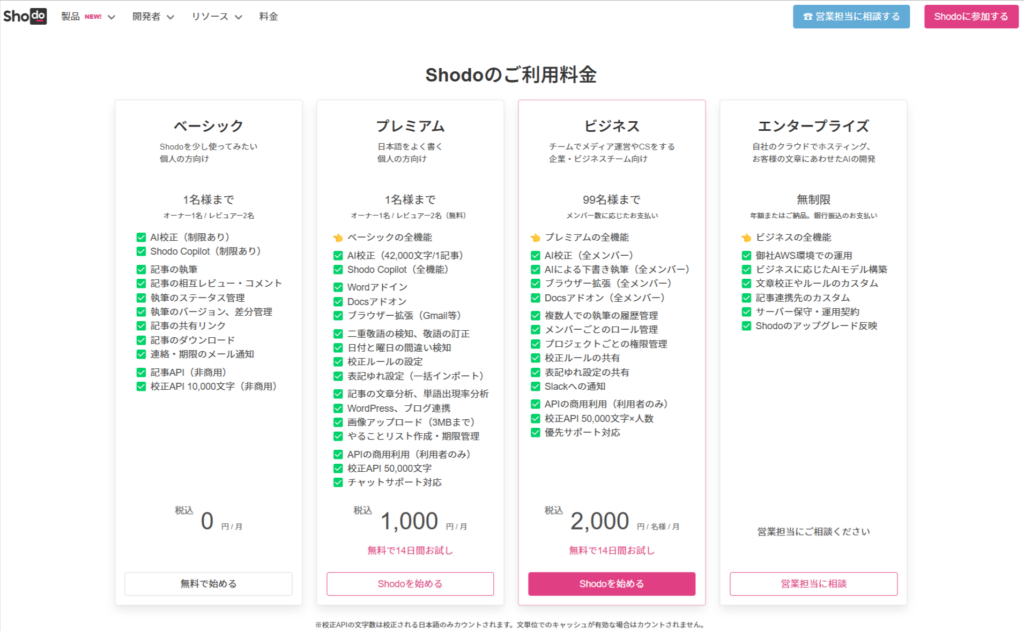The width and height of the screenshot is (1024, 631).
Task: Click 無料で始める on Basic plan
Action: click(x=208, y=584)
